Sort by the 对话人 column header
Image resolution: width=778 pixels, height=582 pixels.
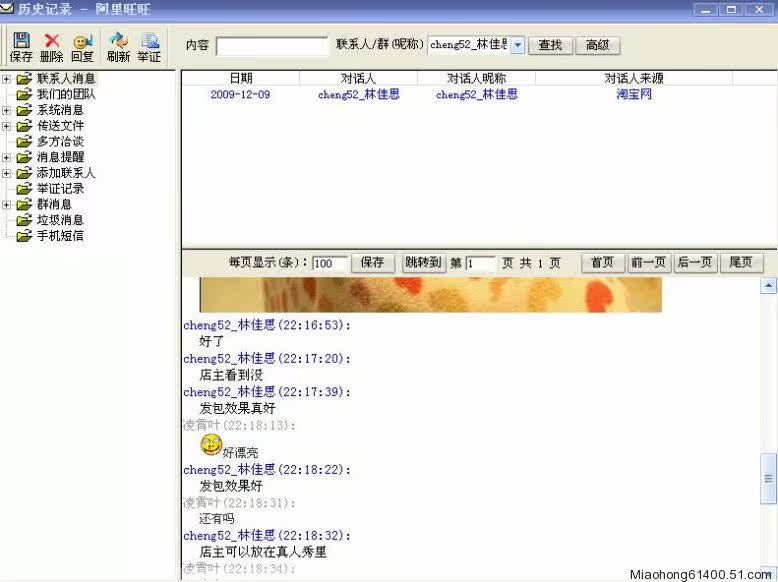[358, 78]
